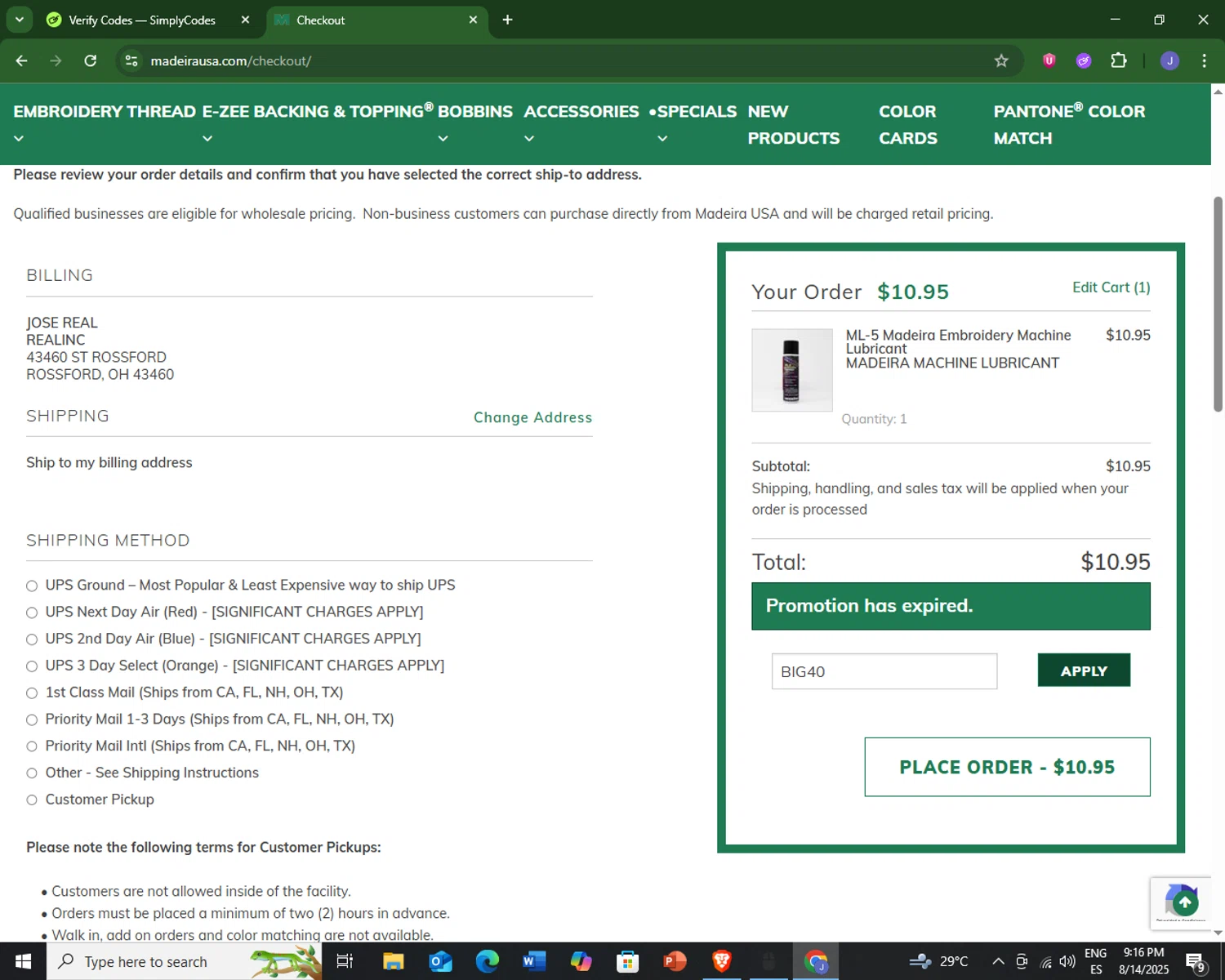The width and height of the screenshot is (1225, 980).
Task: Click the Change Address link
Action: pyautogui.click(x=532, y=417)
